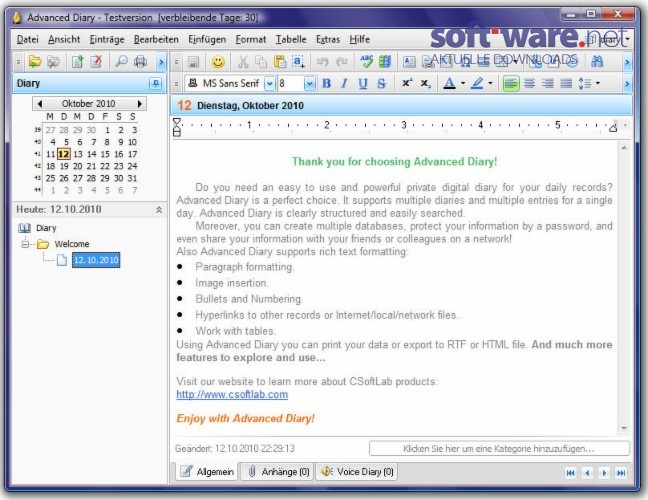Open the Extras menu
648x500 pixels.
tap(328, 39)
